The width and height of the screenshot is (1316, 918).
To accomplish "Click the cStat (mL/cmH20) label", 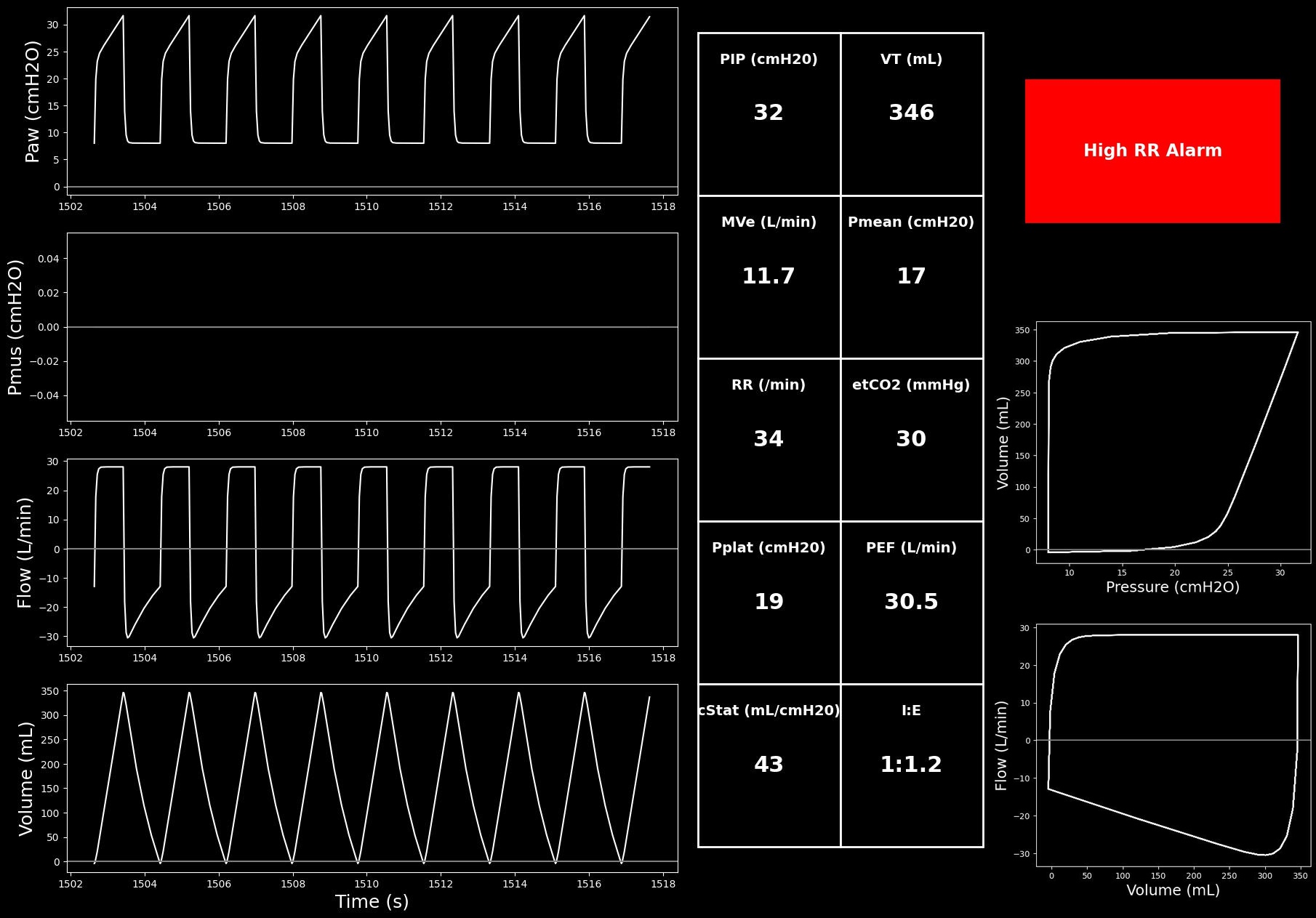I will pyautogui.click(x=769, y=711).
